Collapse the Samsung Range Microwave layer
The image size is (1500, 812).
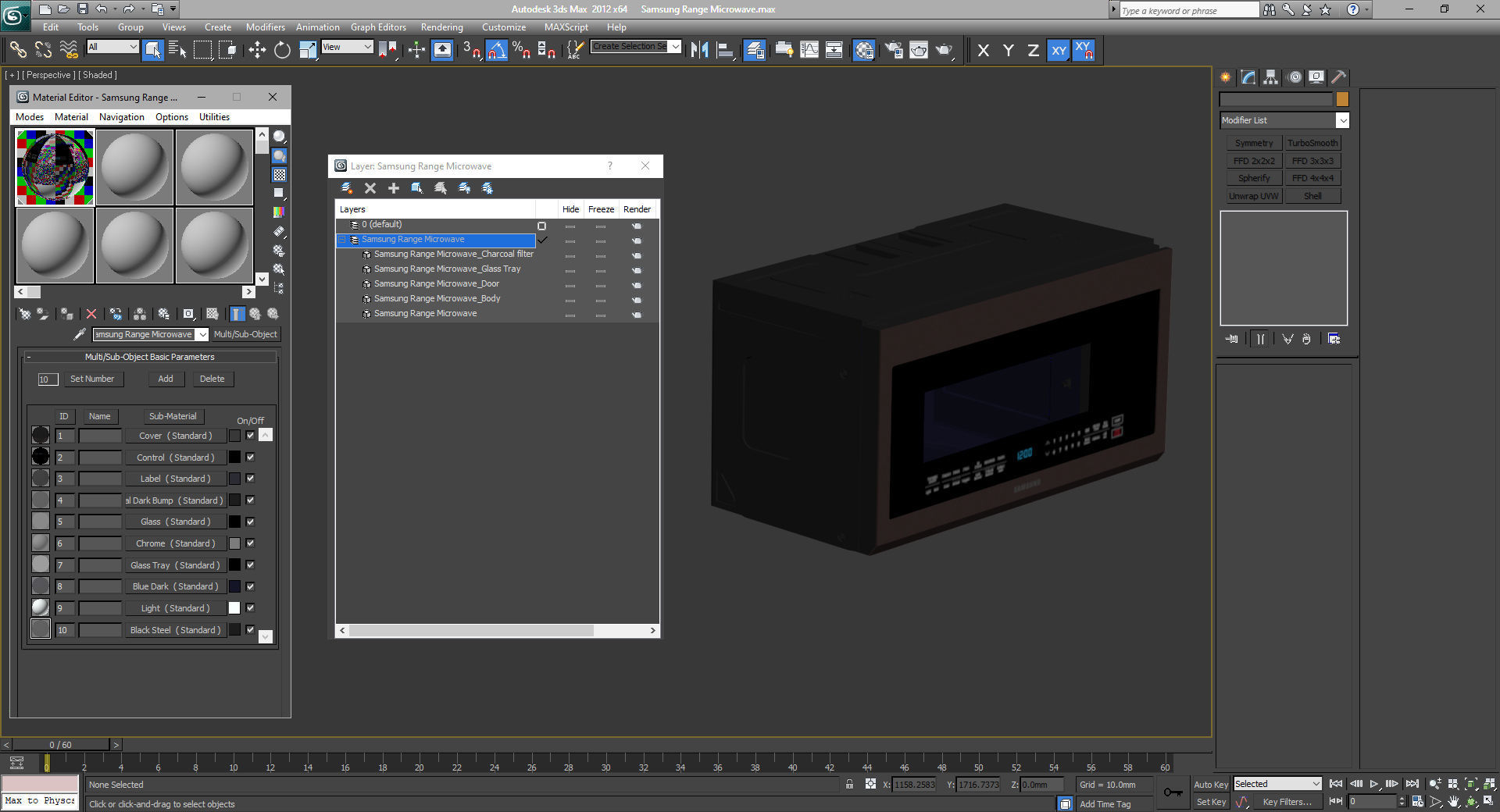[341, 240]
